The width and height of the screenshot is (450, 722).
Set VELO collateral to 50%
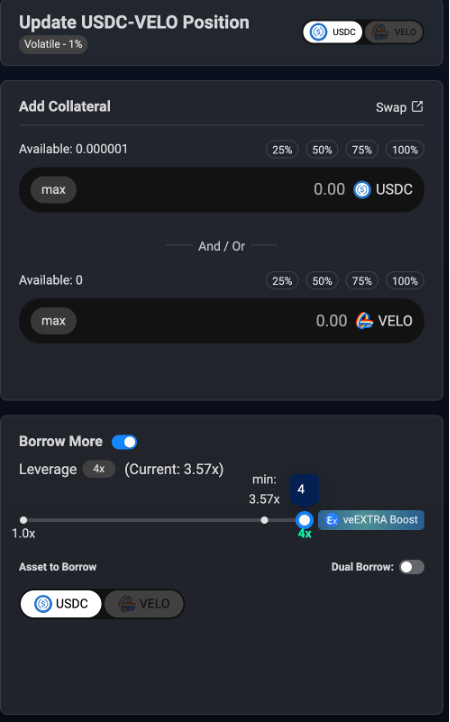coord(322,281)
